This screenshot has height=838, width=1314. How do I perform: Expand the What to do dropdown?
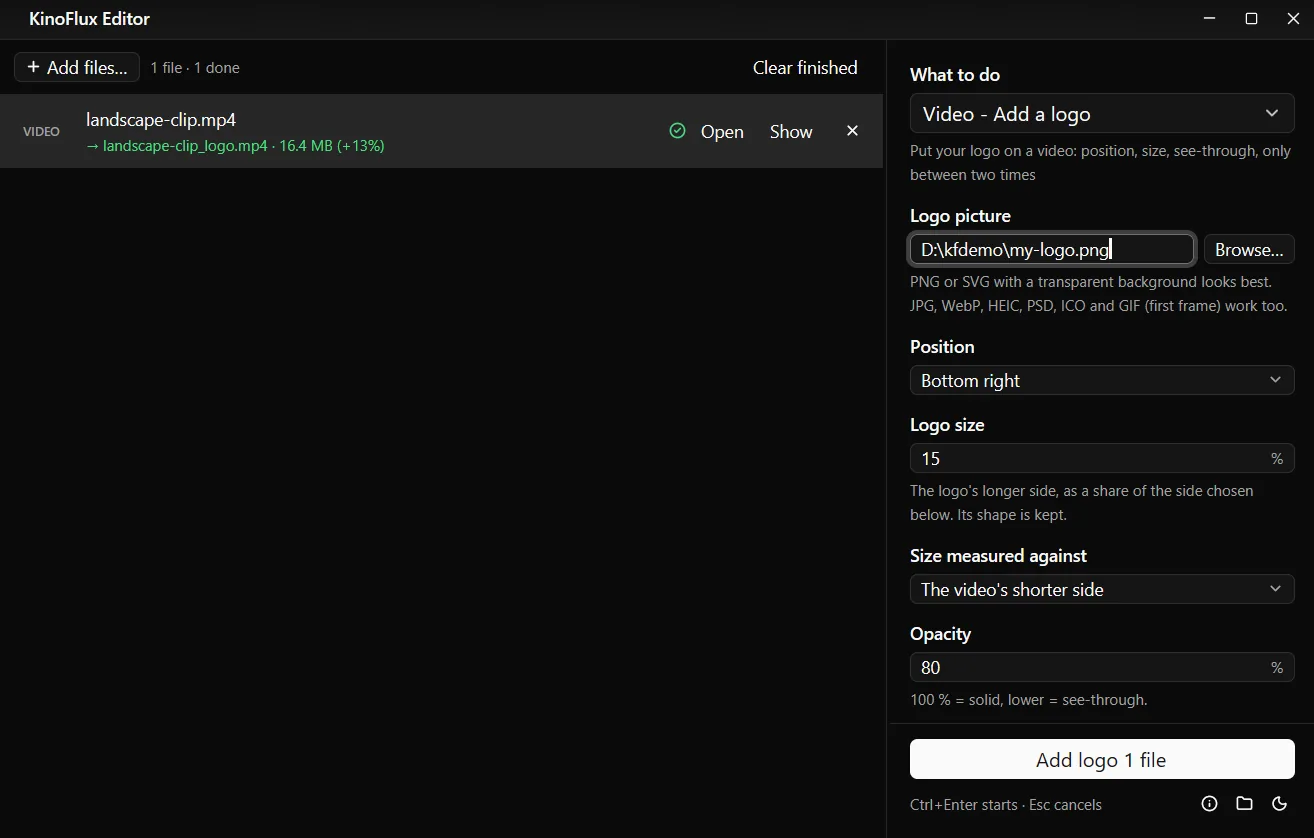[1102, 114]
